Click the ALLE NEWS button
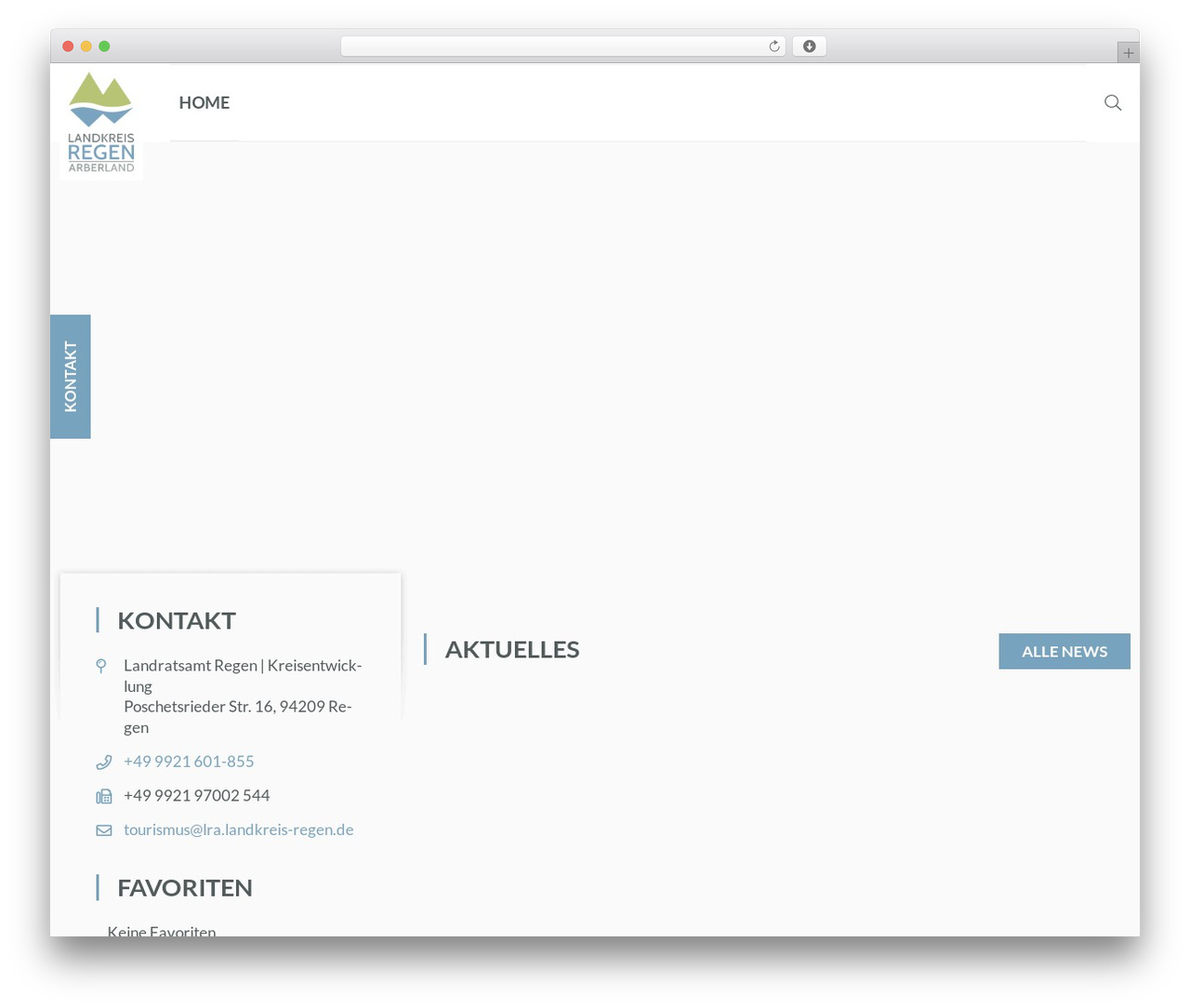Image resolution: width=1190 pixels, height=1008 pixels. point(1064,651)
